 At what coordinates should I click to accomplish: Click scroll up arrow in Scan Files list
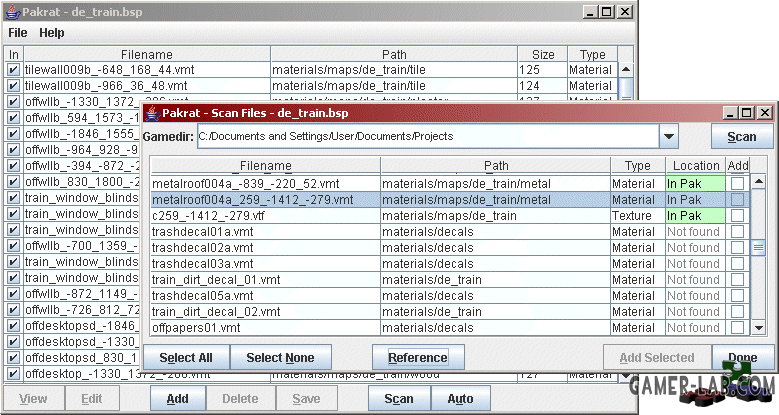point(758,182)
